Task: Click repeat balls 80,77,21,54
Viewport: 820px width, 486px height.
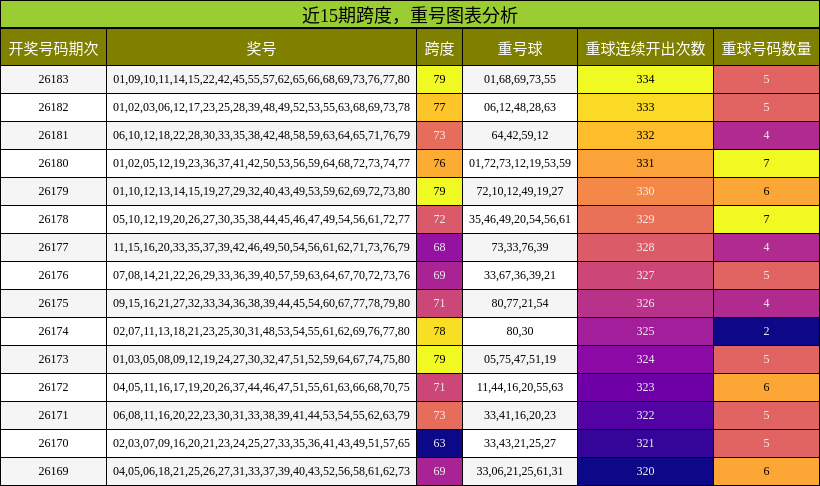Action: click(x=520, y=303)
